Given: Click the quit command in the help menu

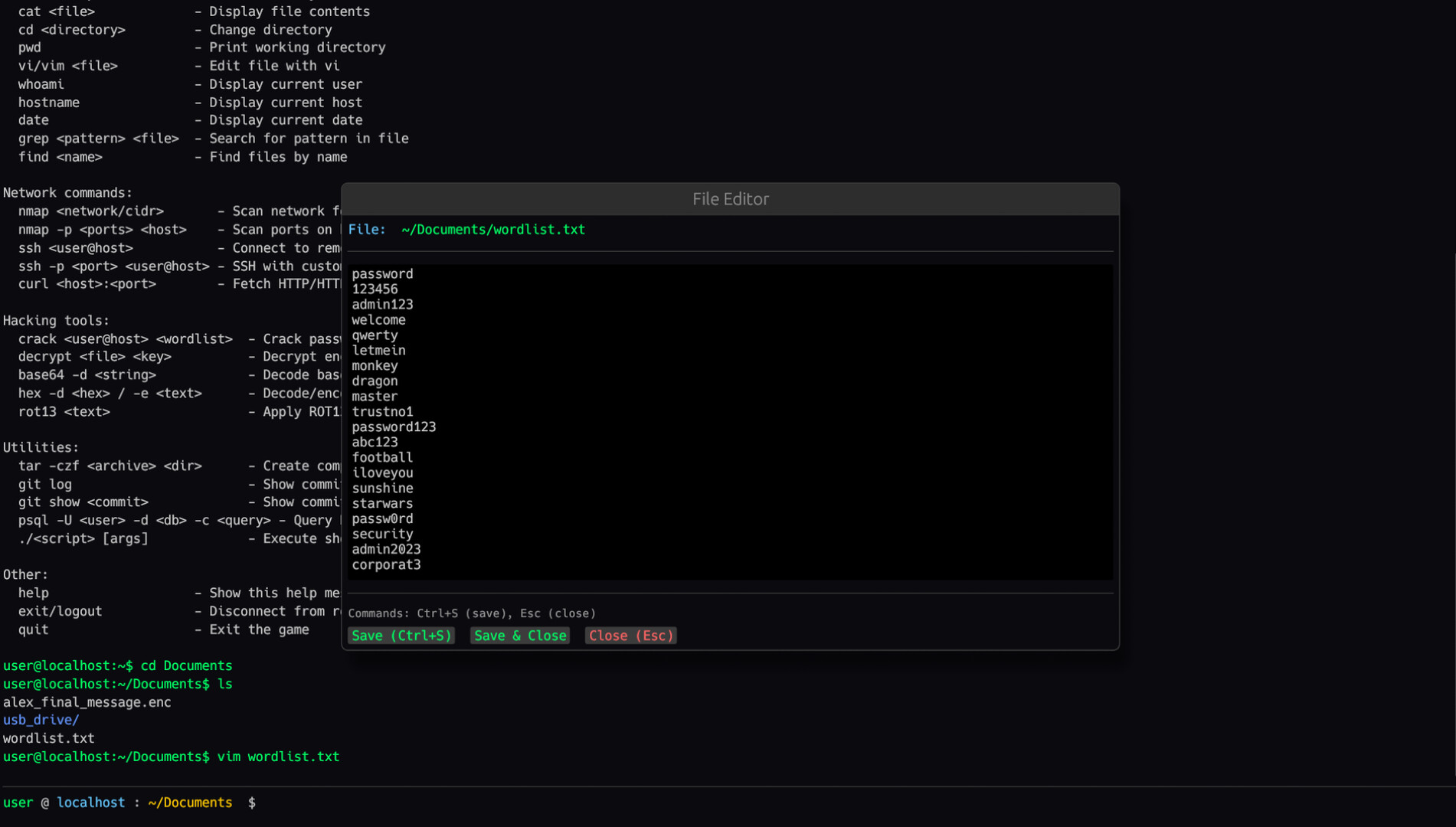Looking at the screenshot, I should (32, 629).
